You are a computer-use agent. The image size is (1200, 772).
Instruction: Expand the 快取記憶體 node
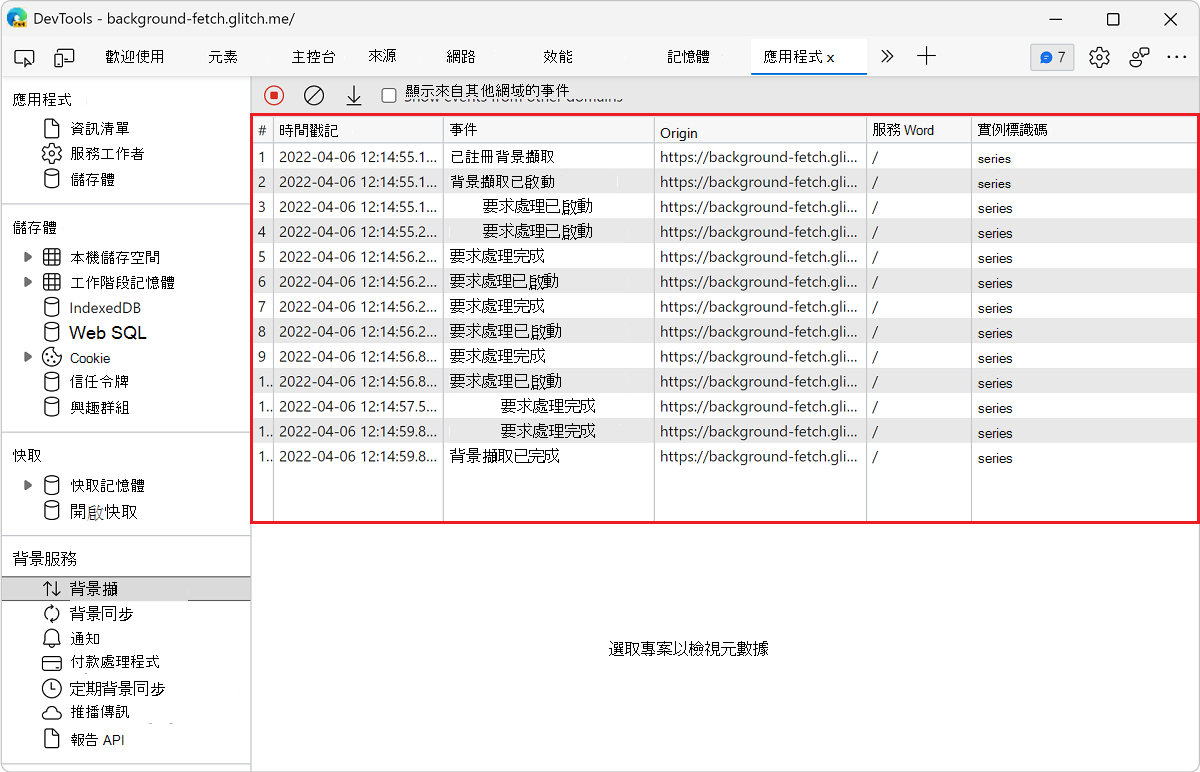pos(29,484)
